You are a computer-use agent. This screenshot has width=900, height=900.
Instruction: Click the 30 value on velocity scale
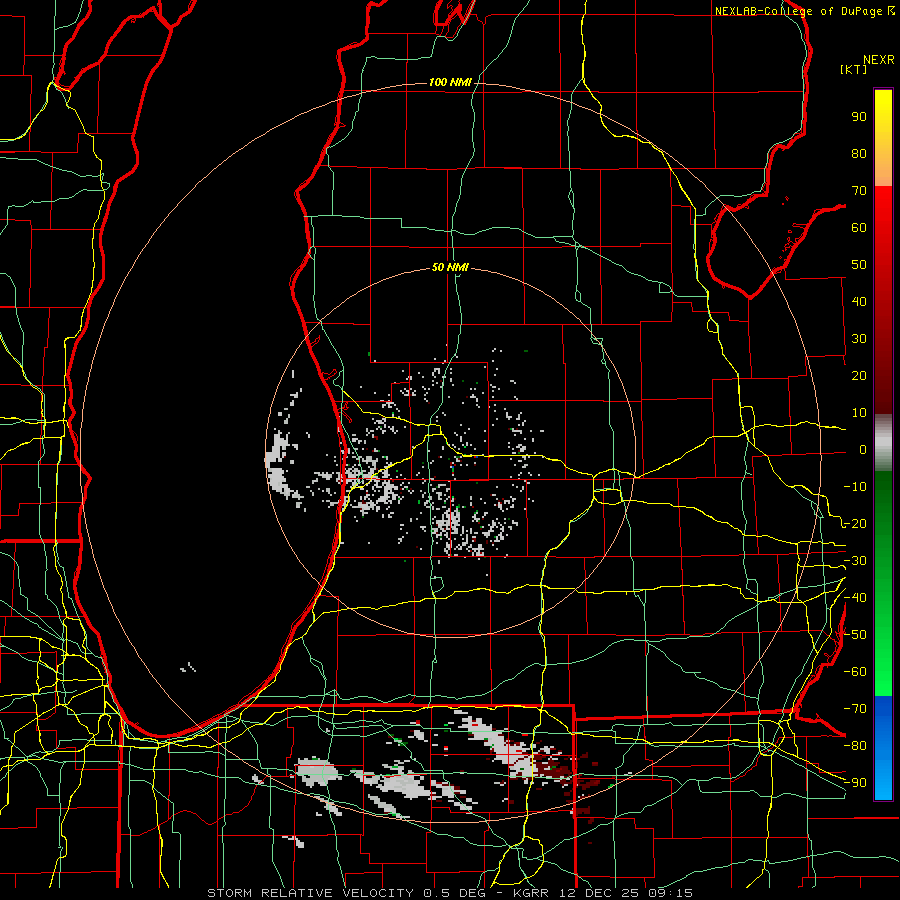coord(859,339)
